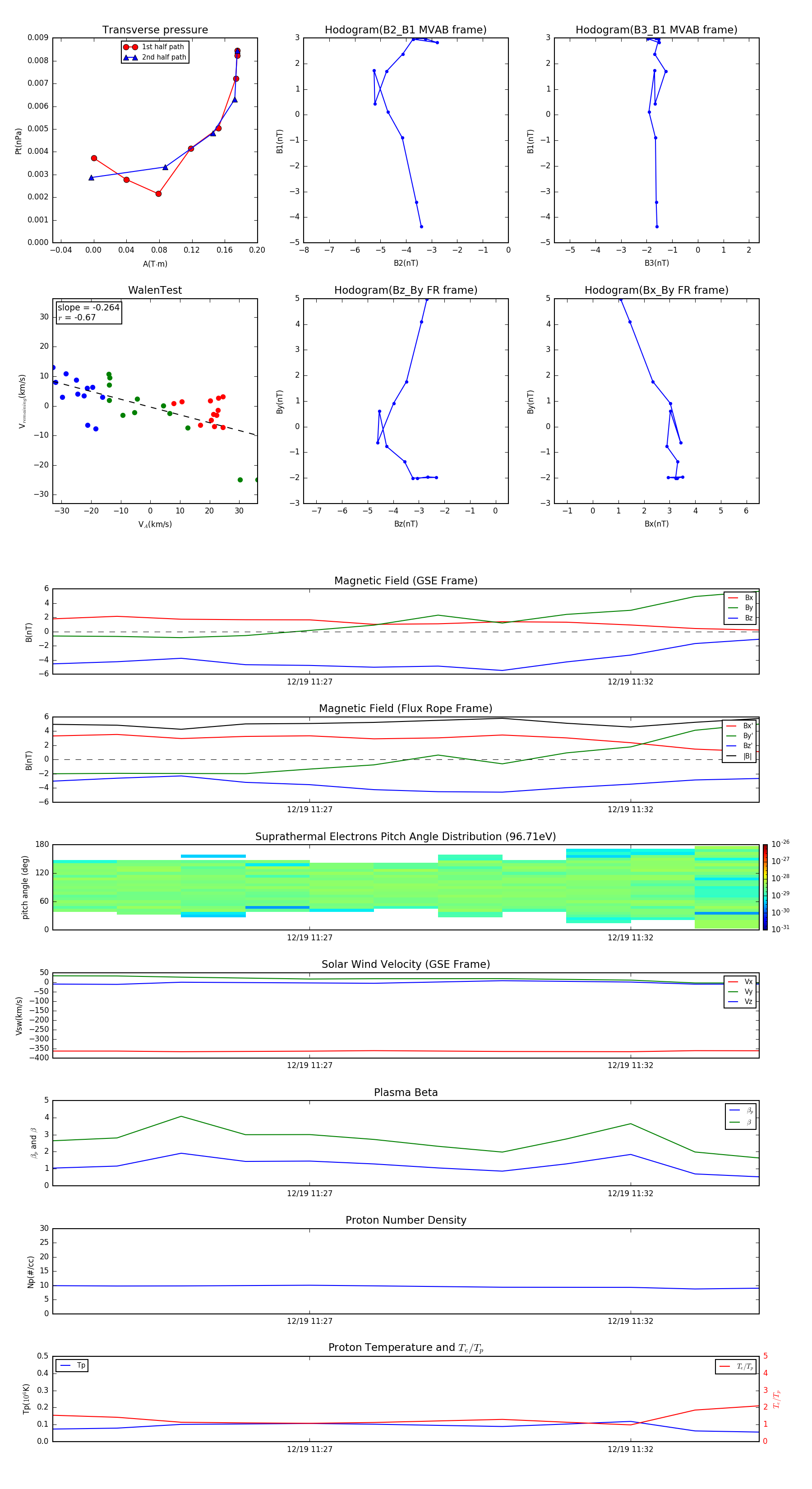Screen dimensions: 812x1489
Task: Click the 'B2(nT)' axis label
Action: point(406,263)
